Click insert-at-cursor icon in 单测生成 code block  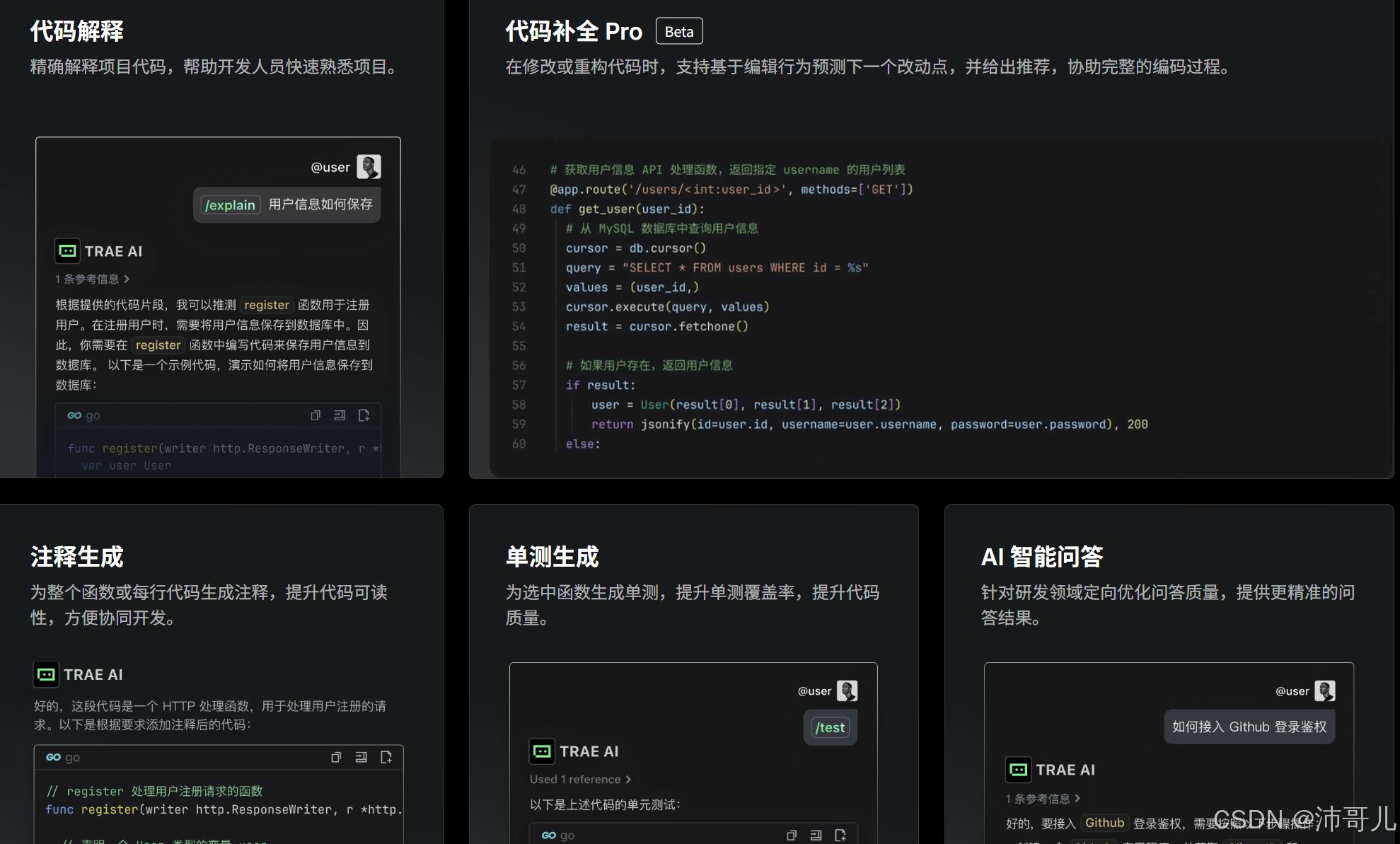tap(816, 836)
